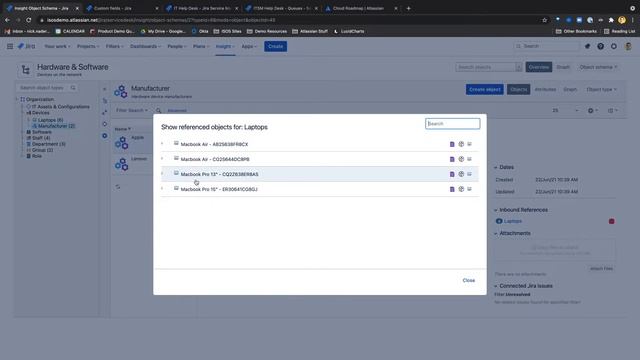The image size is (640, 360).
Task: Open Object type dropdown
Action: click(601, 89)
